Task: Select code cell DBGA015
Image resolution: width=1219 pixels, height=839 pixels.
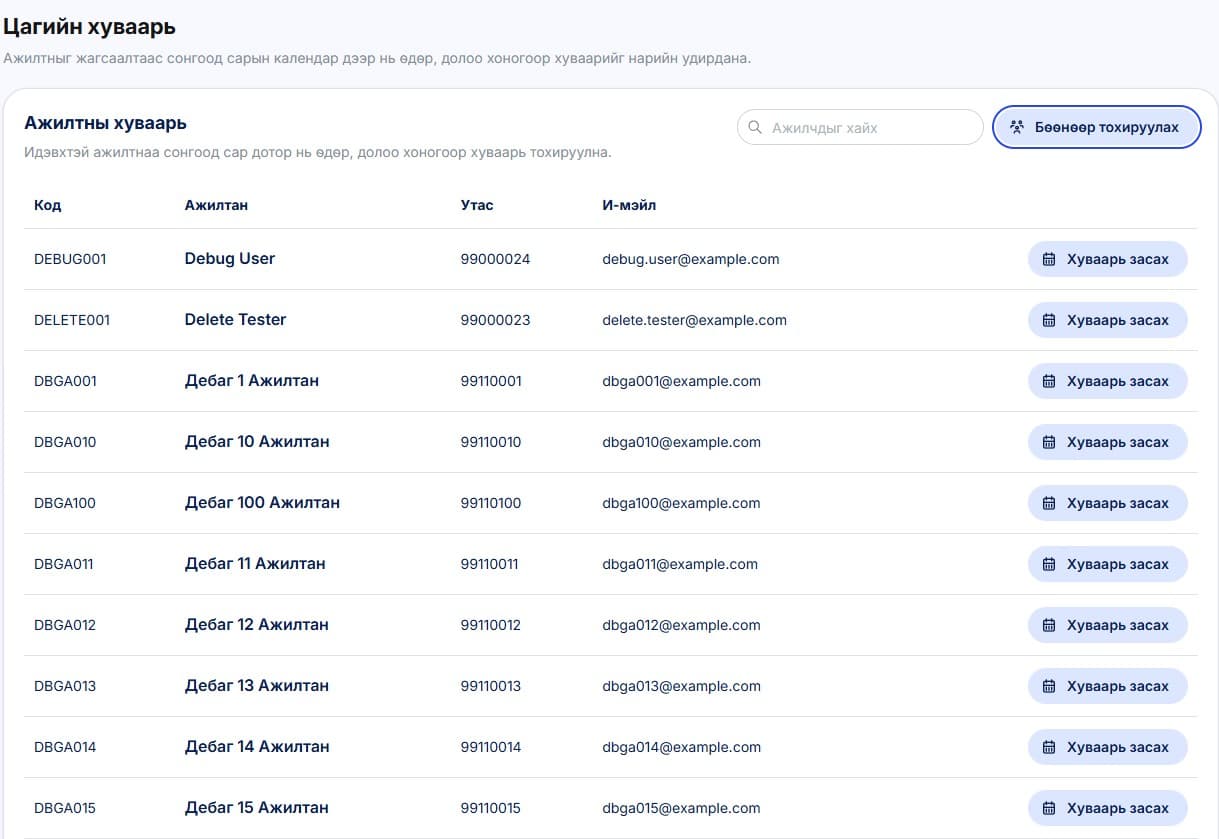Action: tap(65, 808)
